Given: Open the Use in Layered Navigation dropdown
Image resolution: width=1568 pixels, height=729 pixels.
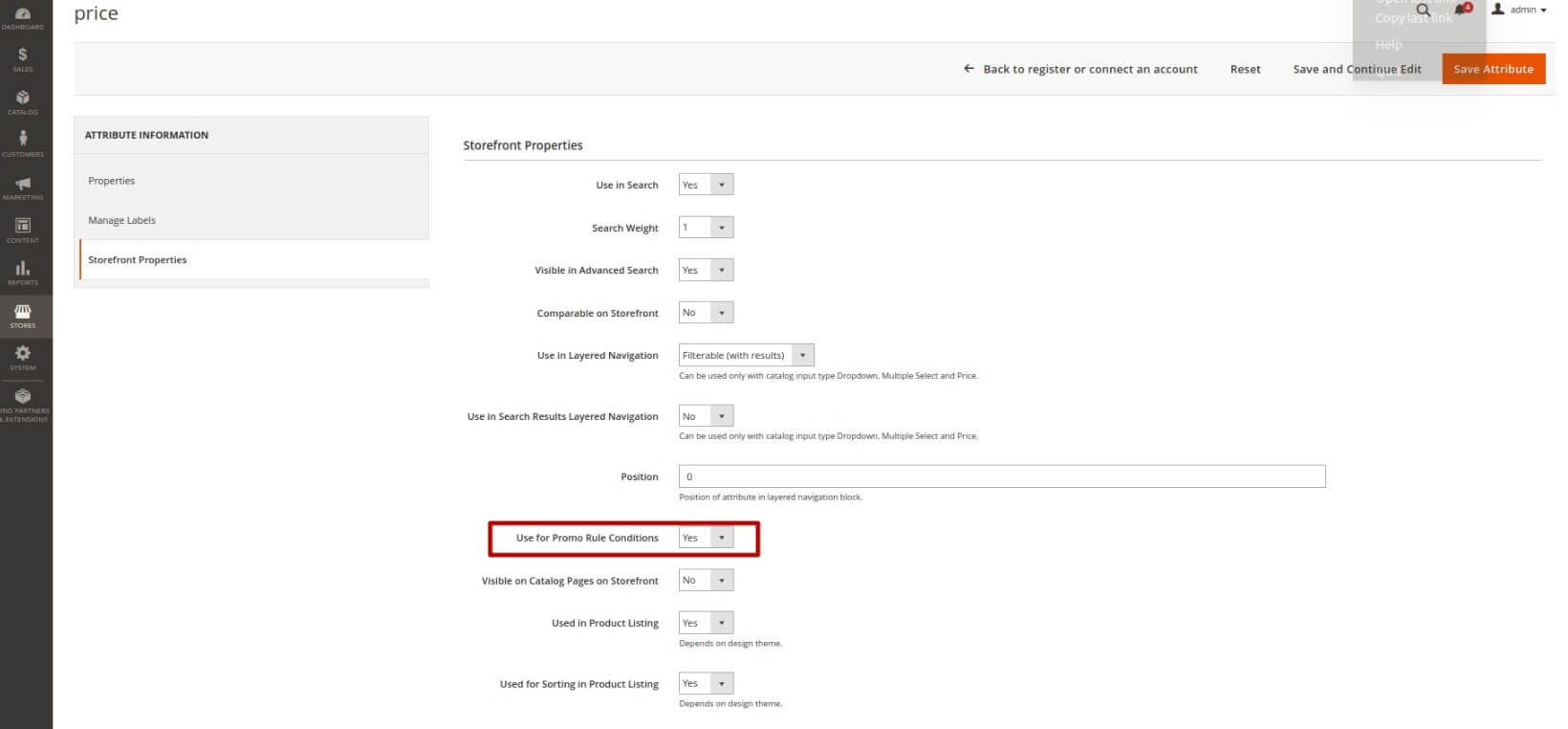Looking at the screenshot, I should pos(746,355).
